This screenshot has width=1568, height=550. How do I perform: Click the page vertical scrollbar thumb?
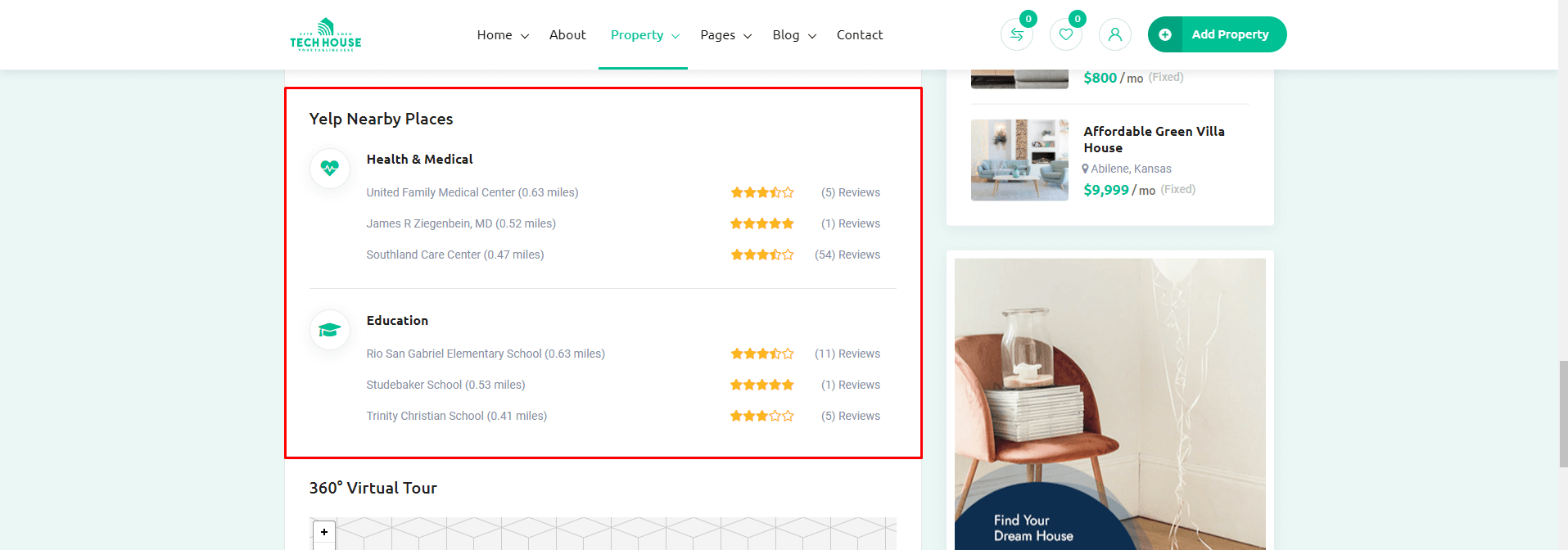point(1563,414)
